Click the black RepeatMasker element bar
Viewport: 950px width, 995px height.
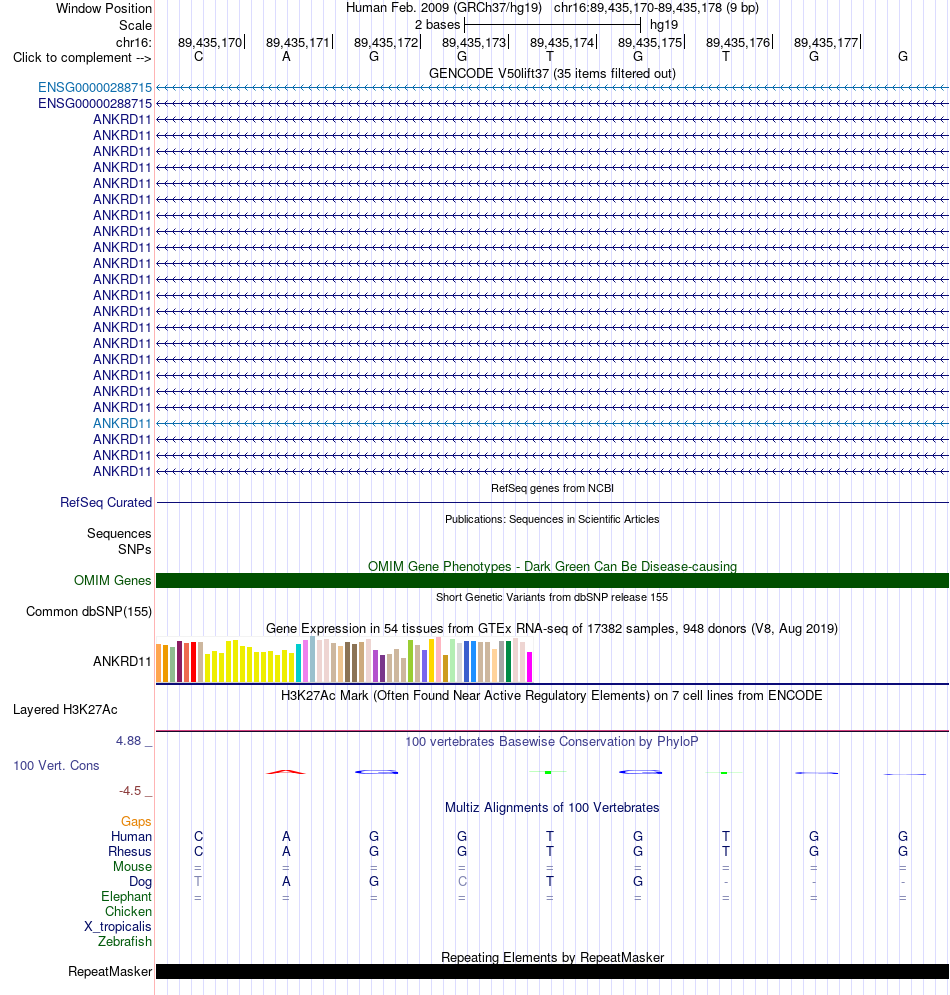(552, 972)
